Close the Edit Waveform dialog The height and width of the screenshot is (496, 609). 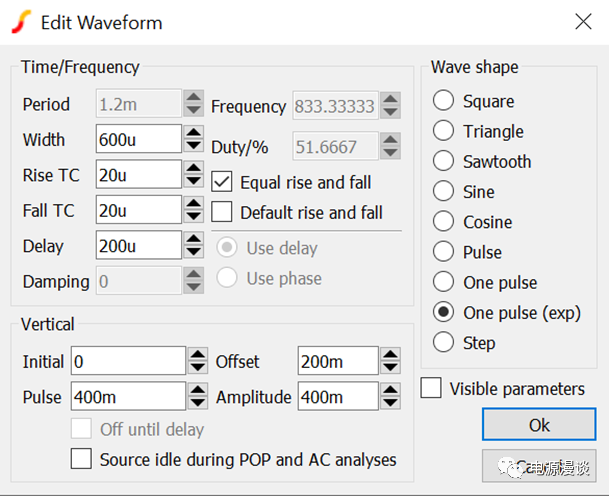point(582,22)
